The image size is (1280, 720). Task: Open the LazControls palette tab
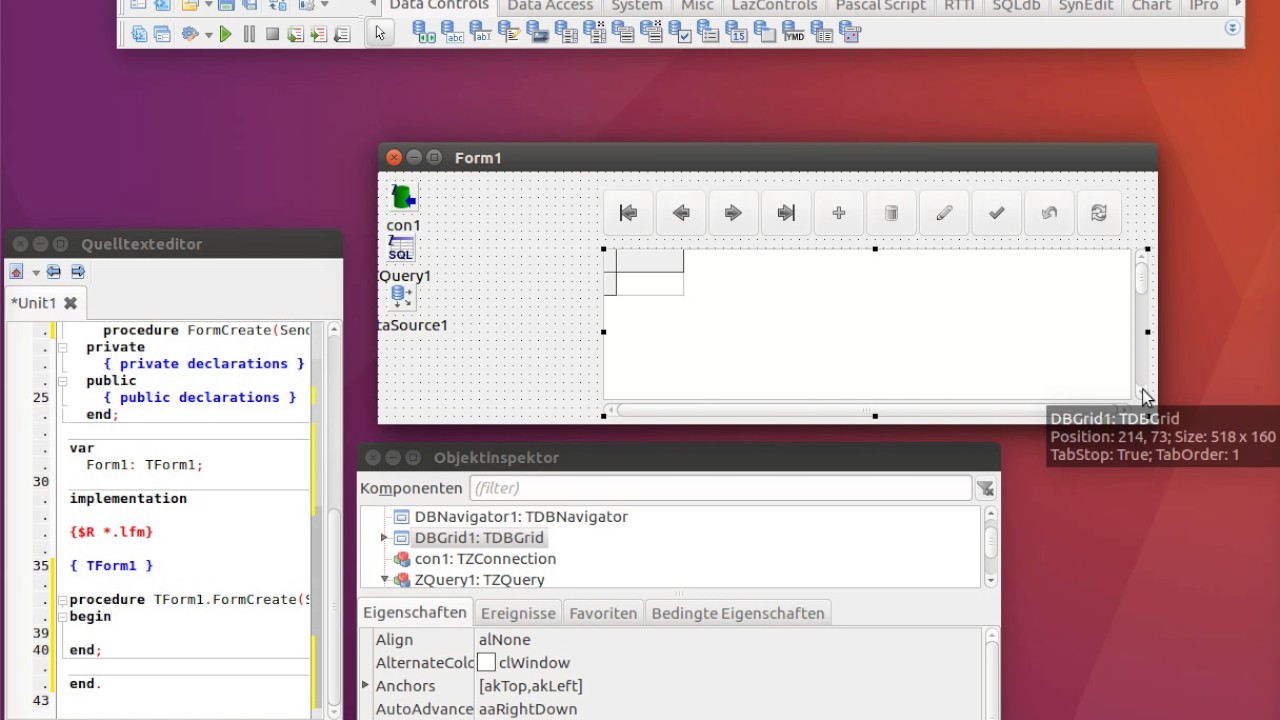click(x=774, y=6)
